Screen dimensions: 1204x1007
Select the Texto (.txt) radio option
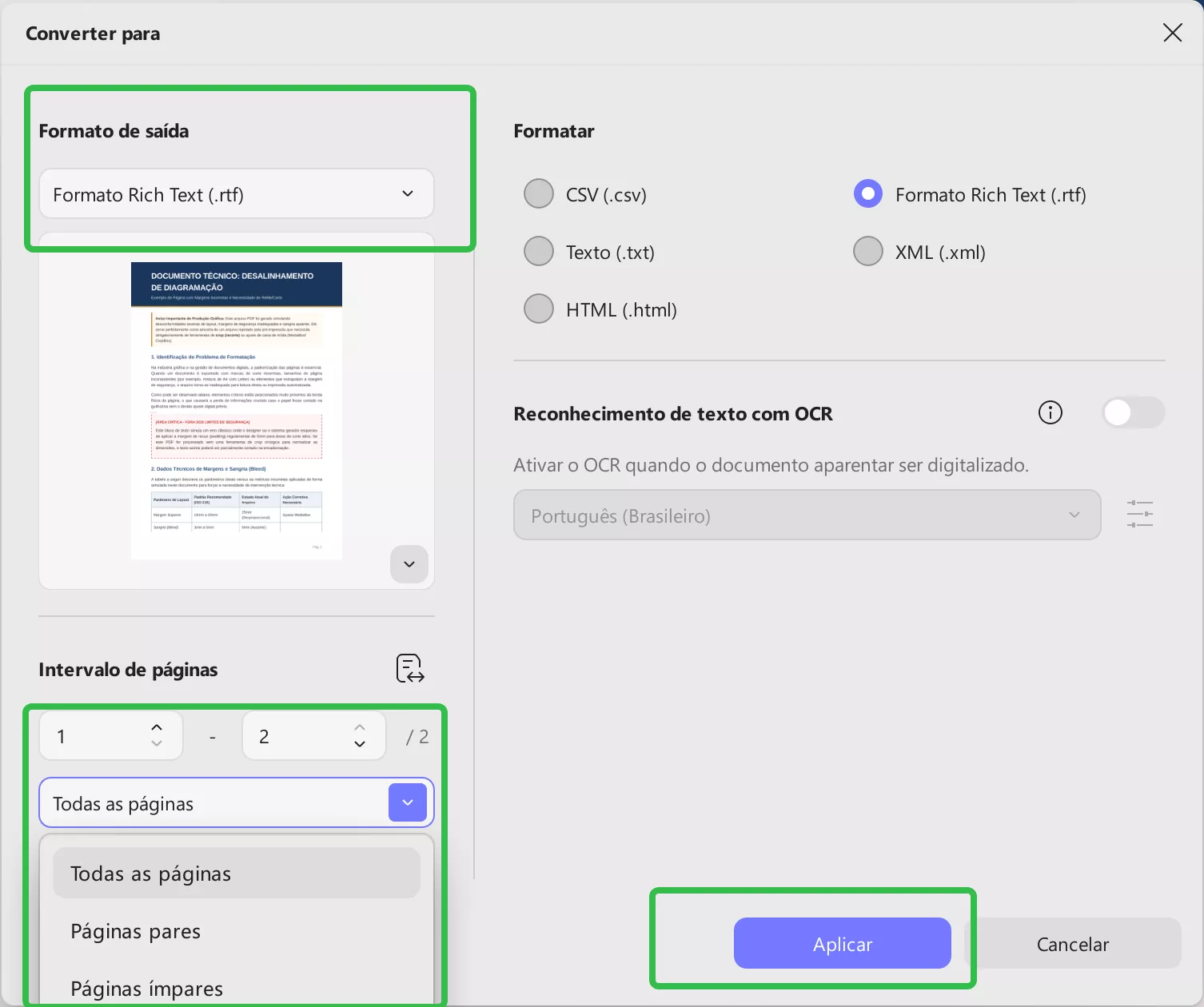coord(539,251)
